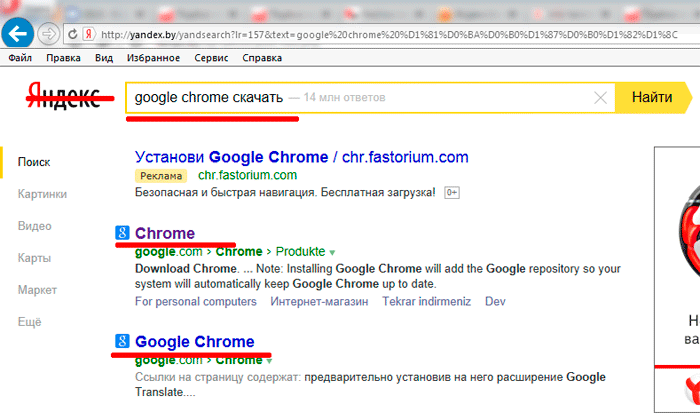Open dropdown arrow after Produkte
700x420 pixels.
point(332,253)
